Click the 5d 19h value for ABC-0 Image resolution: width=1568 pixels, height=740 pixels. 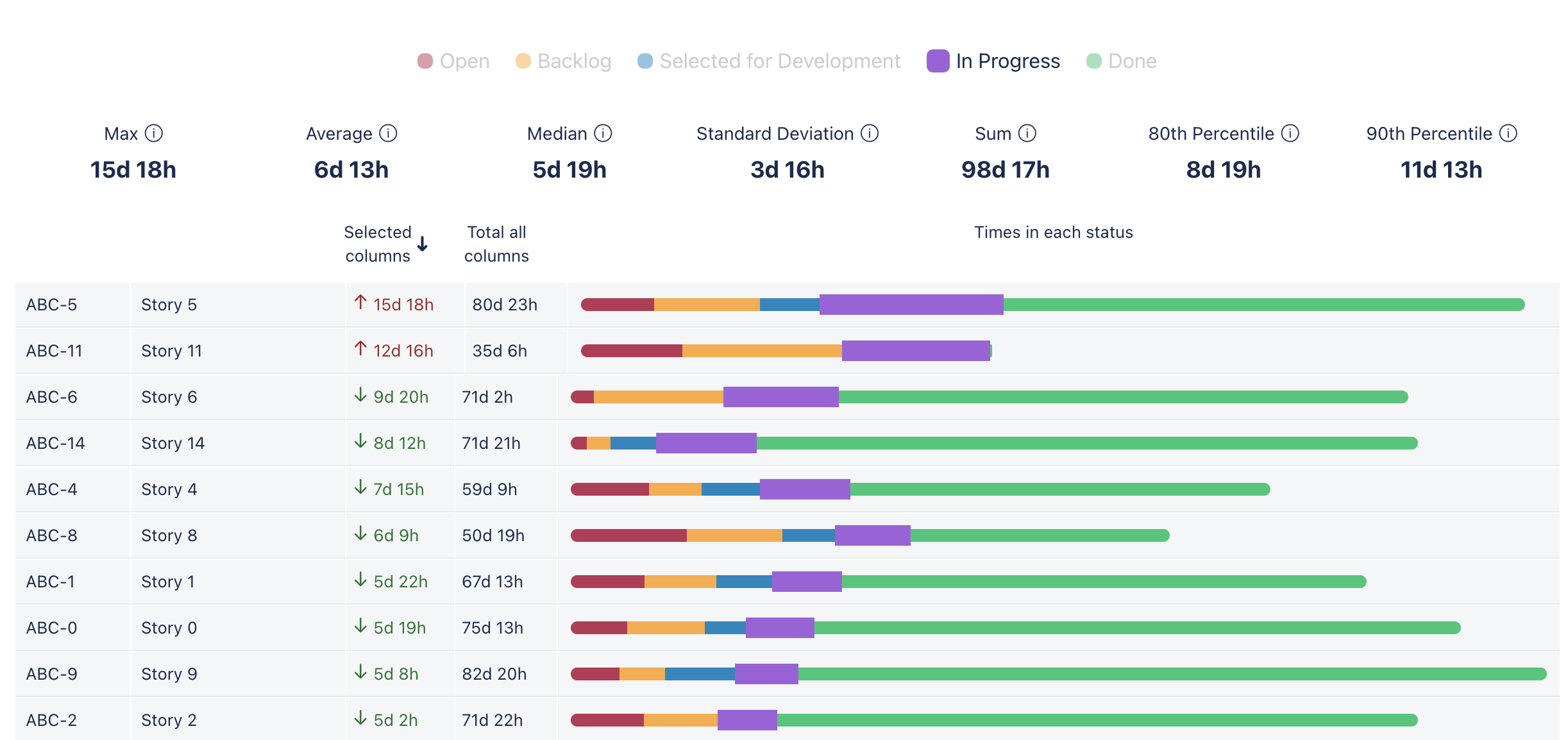click(400, 628)
